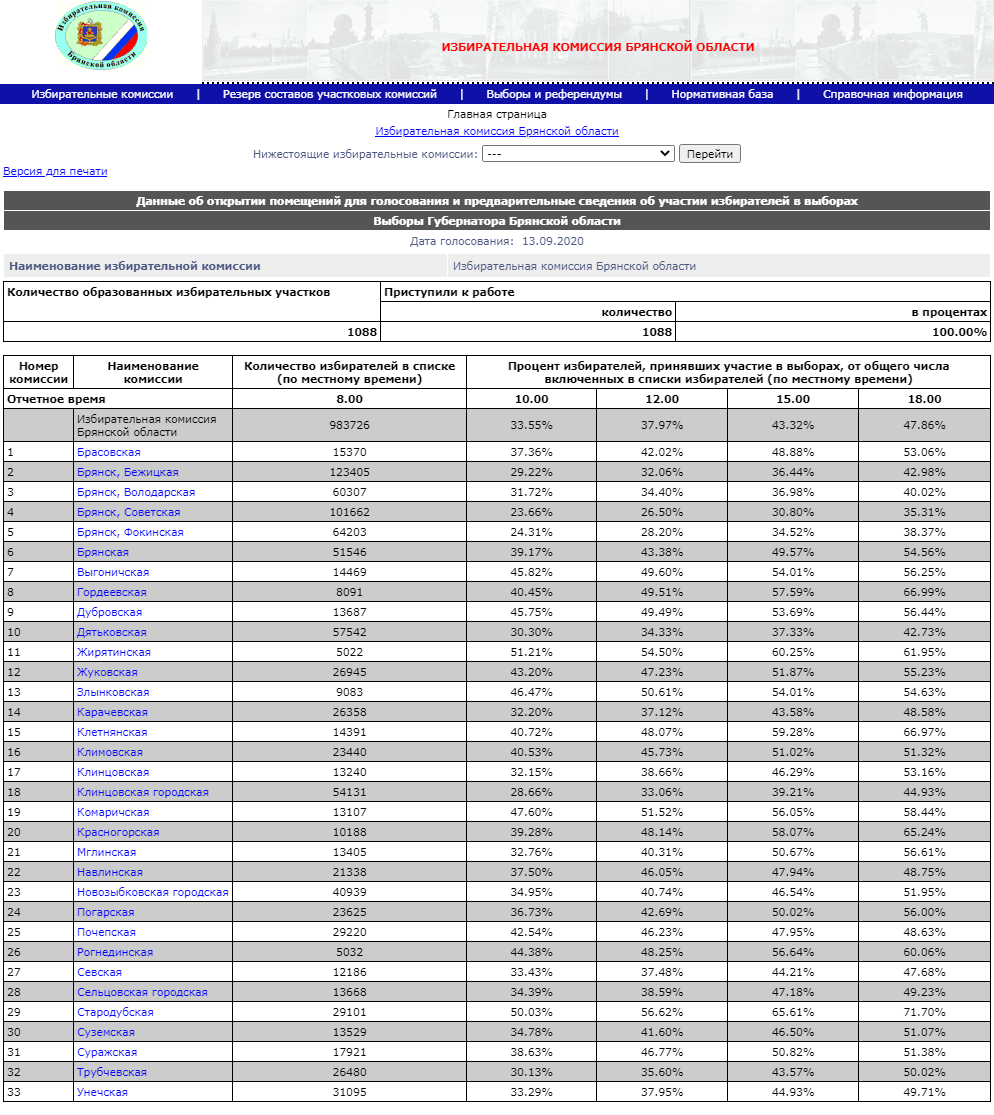This screenshot has width=994, height=1115.
Task: Open the Справочная информация menu
Action: point(892,94)
